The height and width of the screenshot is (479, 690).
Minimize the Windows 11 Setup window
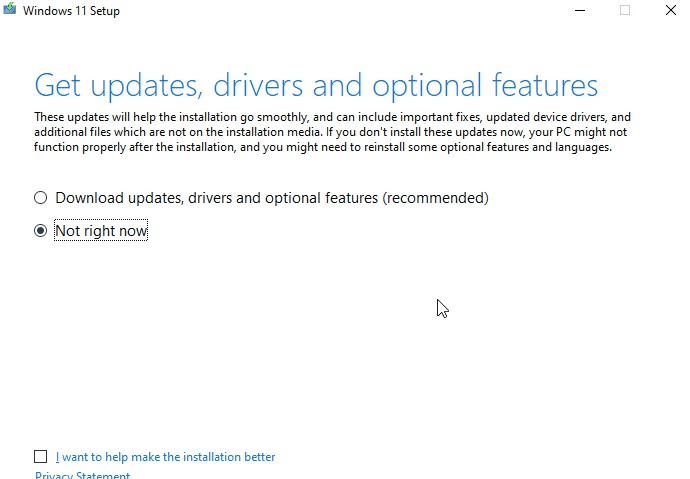coord(580,10)
